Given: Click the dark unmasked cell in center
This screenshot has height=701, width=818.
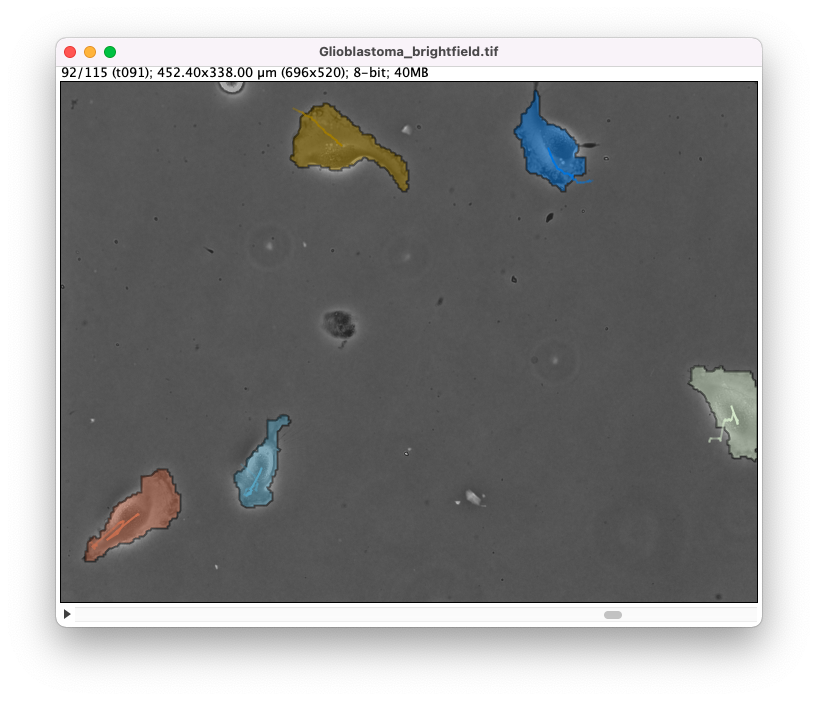Looking at the screenshot, I should click(339, 323).
